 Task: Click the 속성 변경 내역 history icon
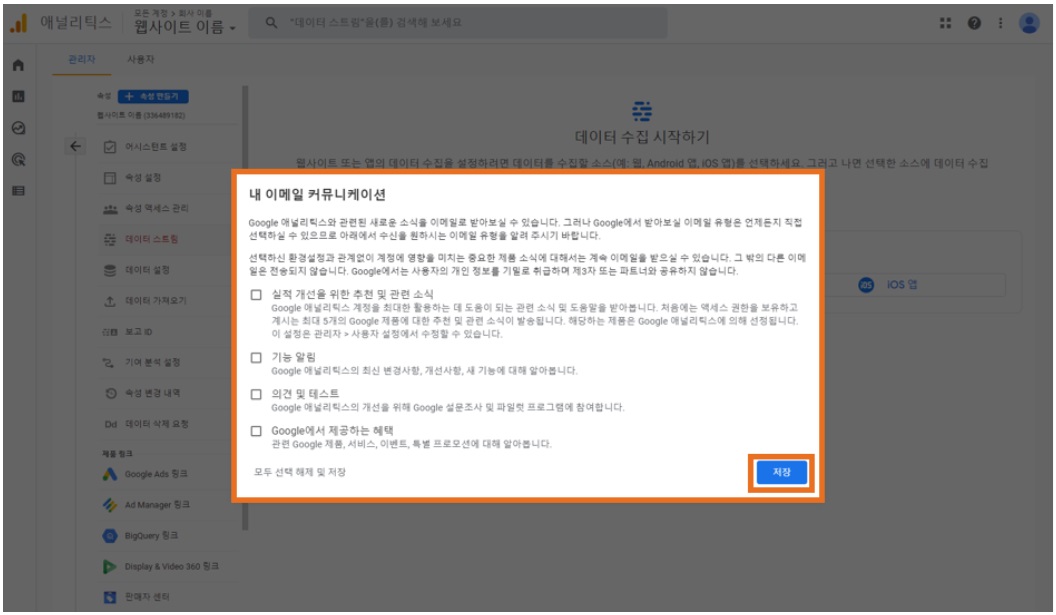(111, 393)
